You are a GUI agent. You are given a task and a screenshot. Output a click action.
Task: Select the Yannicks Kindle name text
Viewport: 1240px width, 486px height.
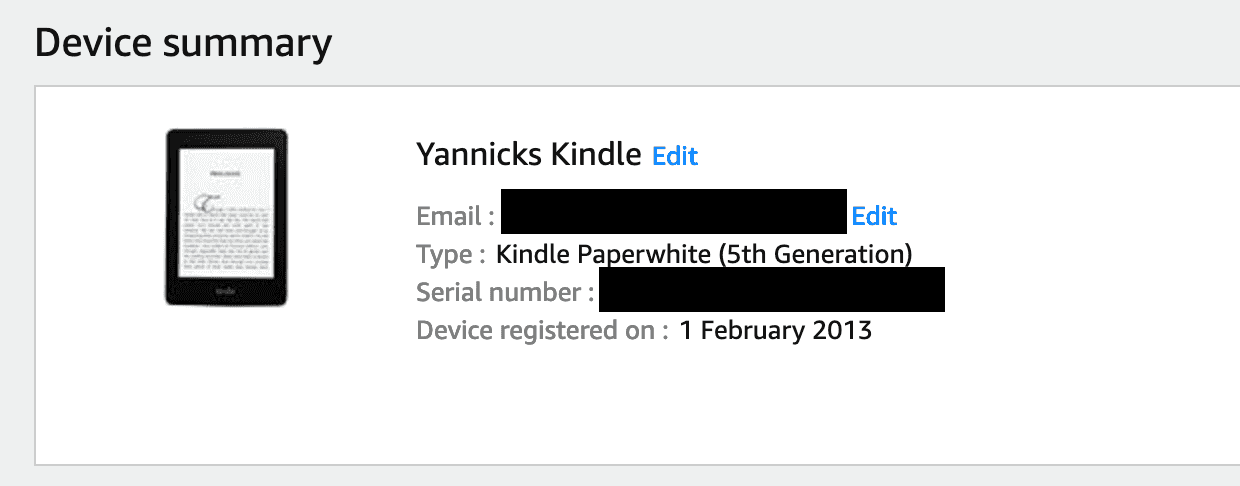click(x=528, y=155)
